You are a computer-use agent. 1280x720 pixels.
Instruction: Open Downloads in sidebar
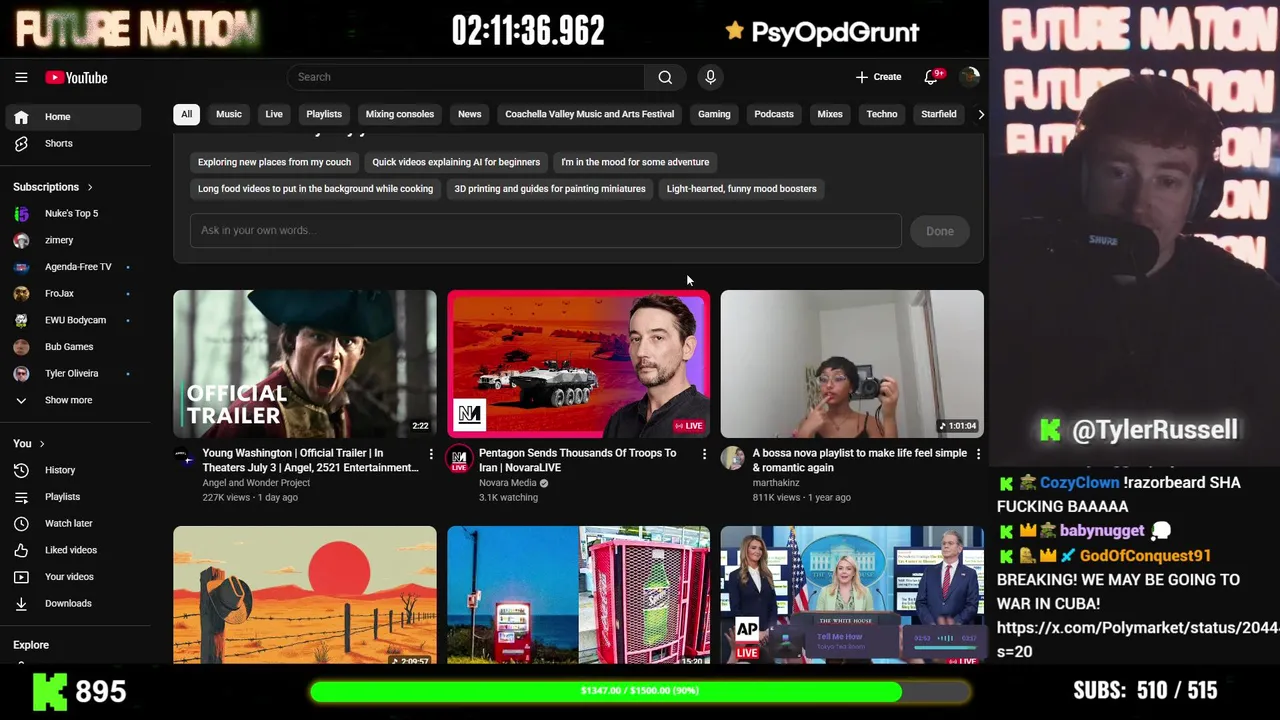(72, 603)
